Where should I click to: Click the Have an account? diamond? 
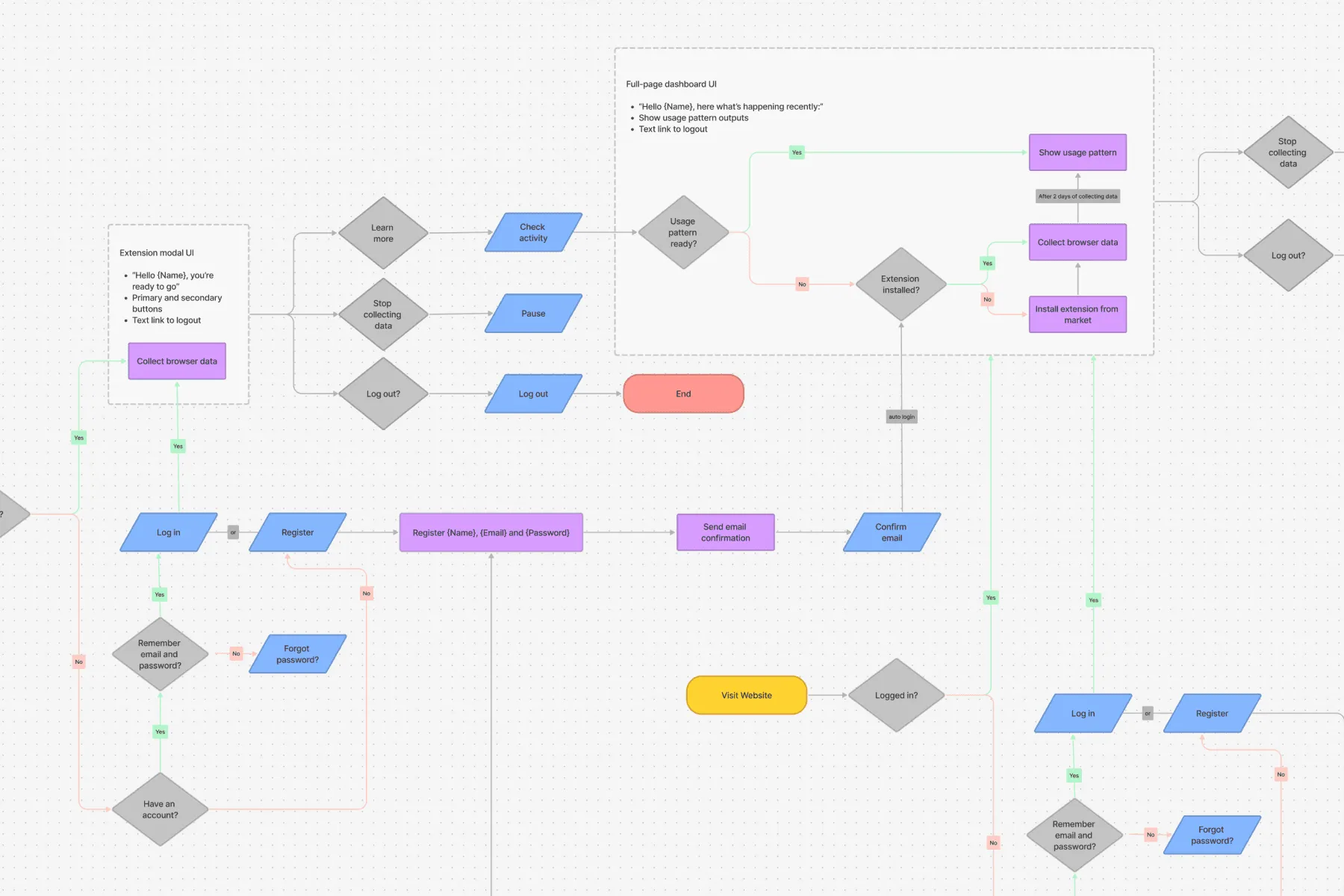tap(160, 809)
